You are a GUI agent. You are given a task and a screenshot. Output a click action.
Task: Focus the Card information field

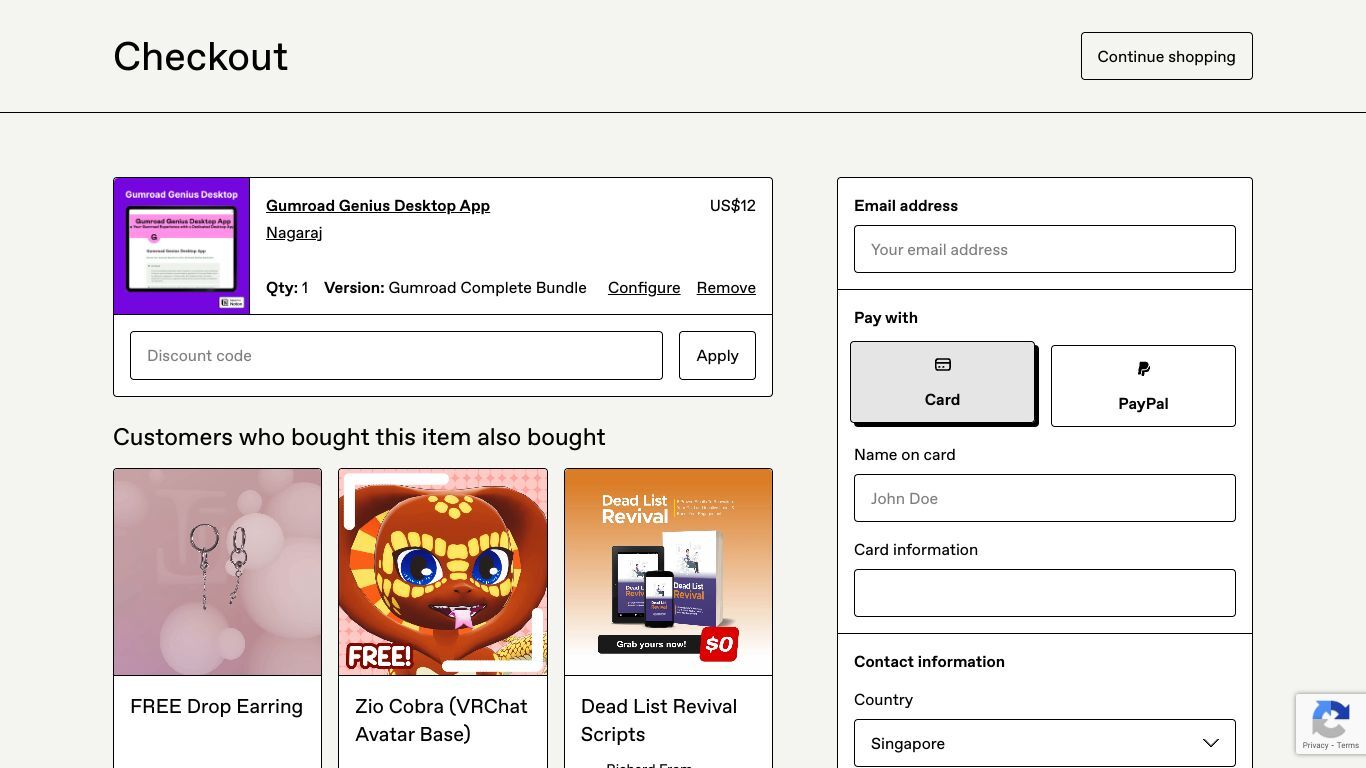(1045, 593)
